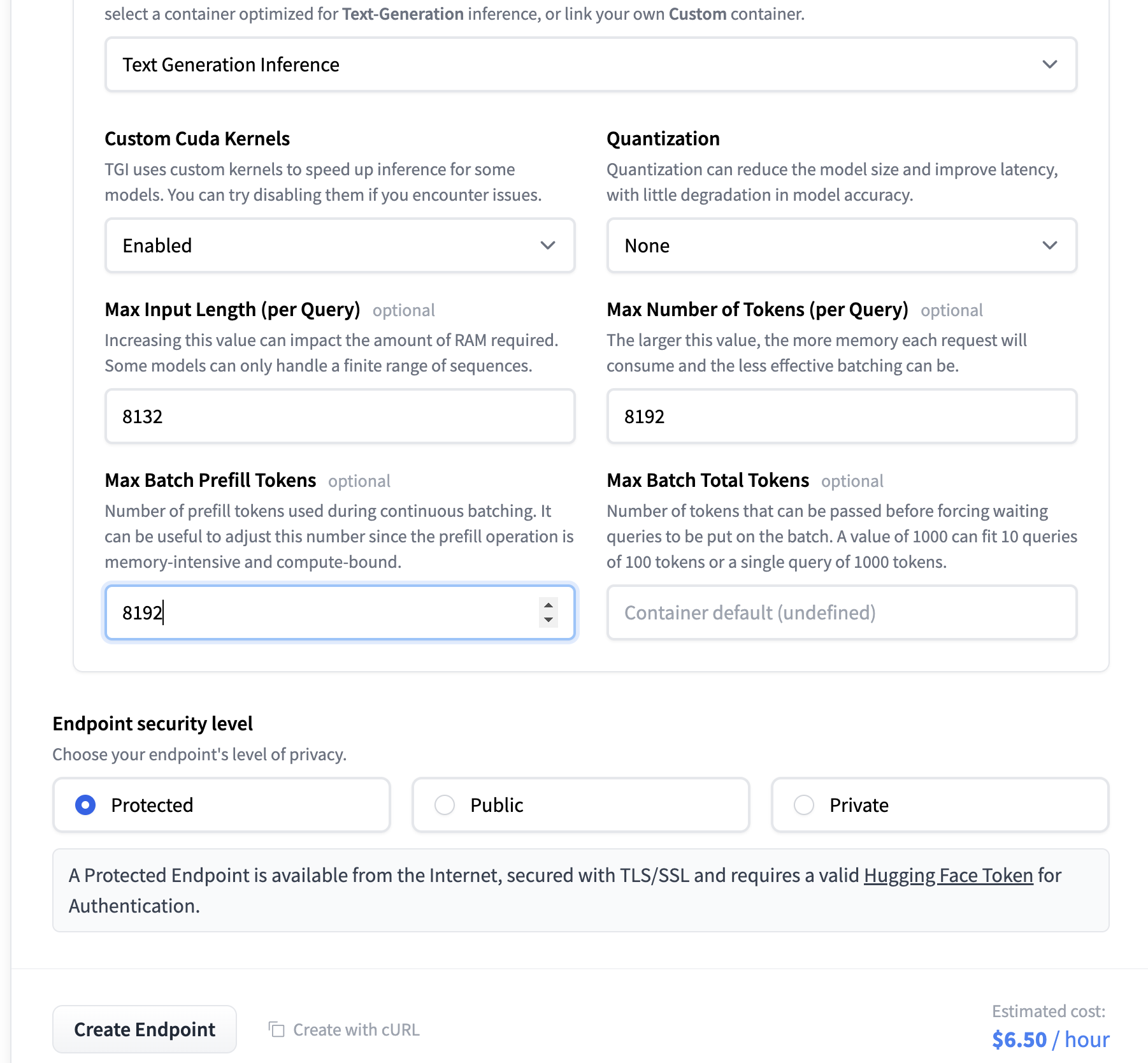Click the chevron on the container type selector
This screenshot has width=1148, height=1063.
[1050, 64]
